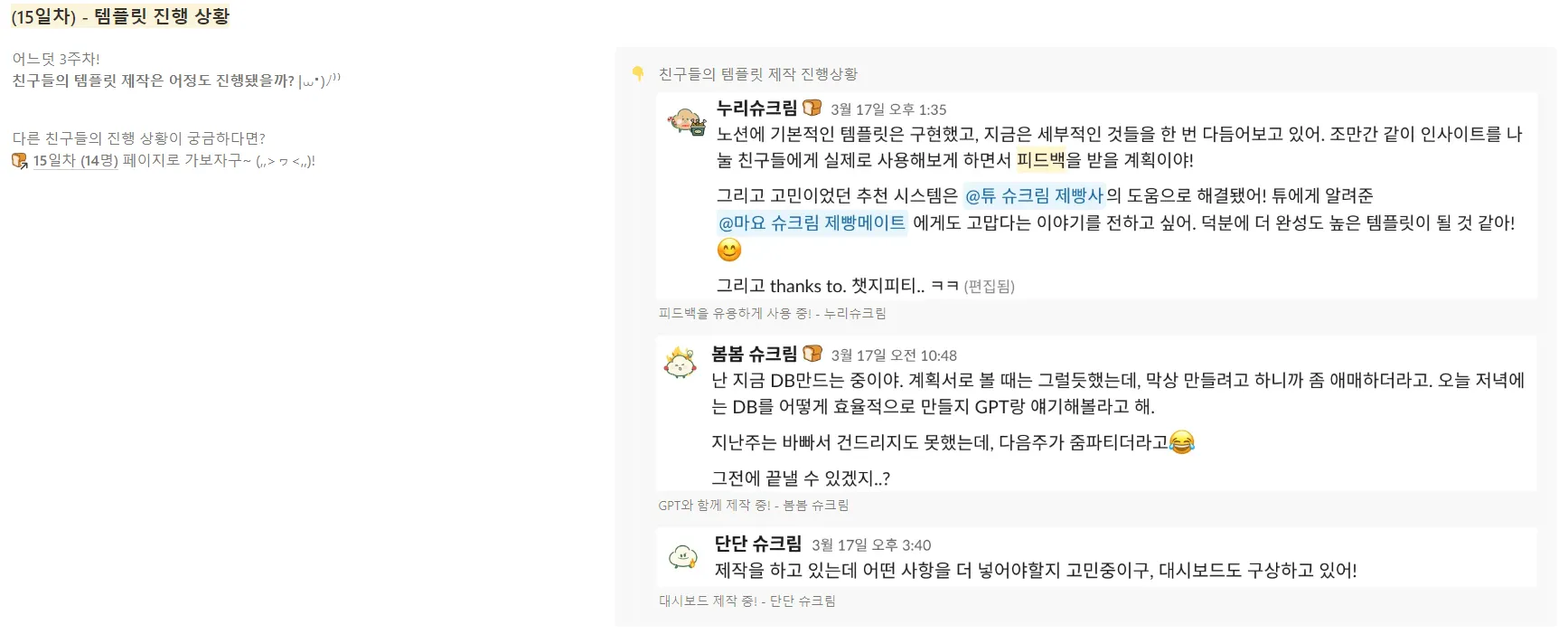This screenshot has height=634, width=1568.
Task: Click the 봄봄 슈크림 profile avatar
Action: click(680, 364)
